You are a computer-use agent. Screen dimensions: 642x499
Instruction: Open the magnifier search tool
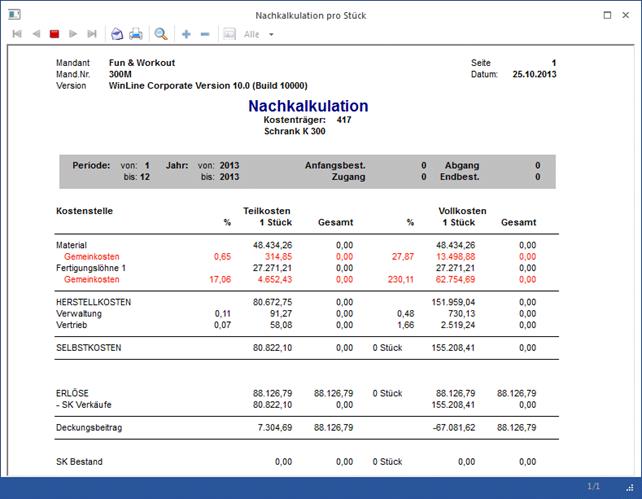click(161, 34)
